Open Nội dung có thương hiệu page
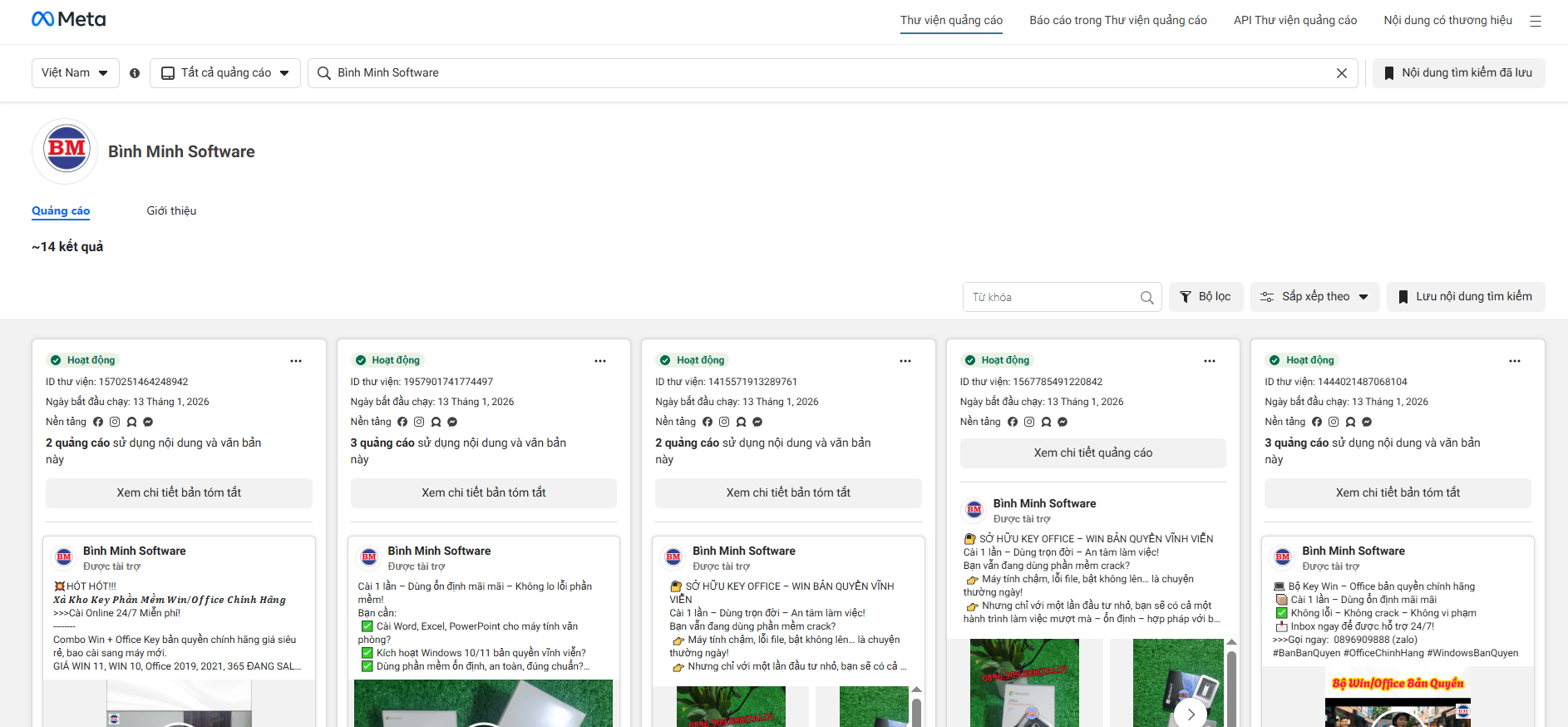 (1448, 21)
